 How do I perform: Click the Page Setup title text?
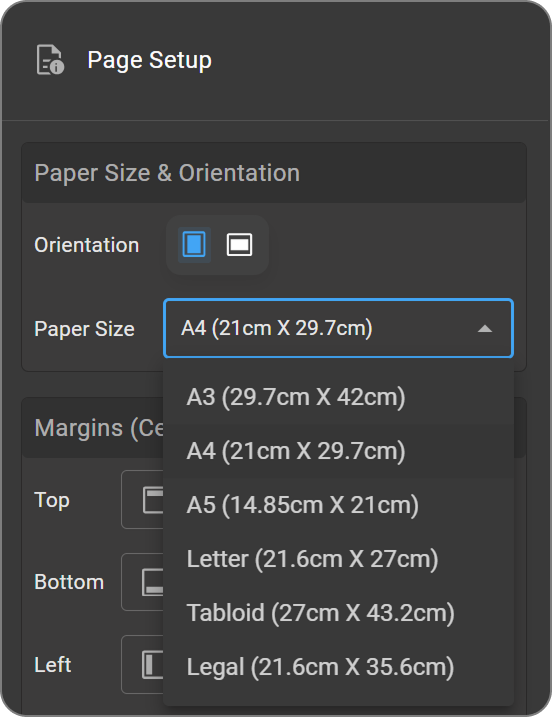tap(150, 60)
